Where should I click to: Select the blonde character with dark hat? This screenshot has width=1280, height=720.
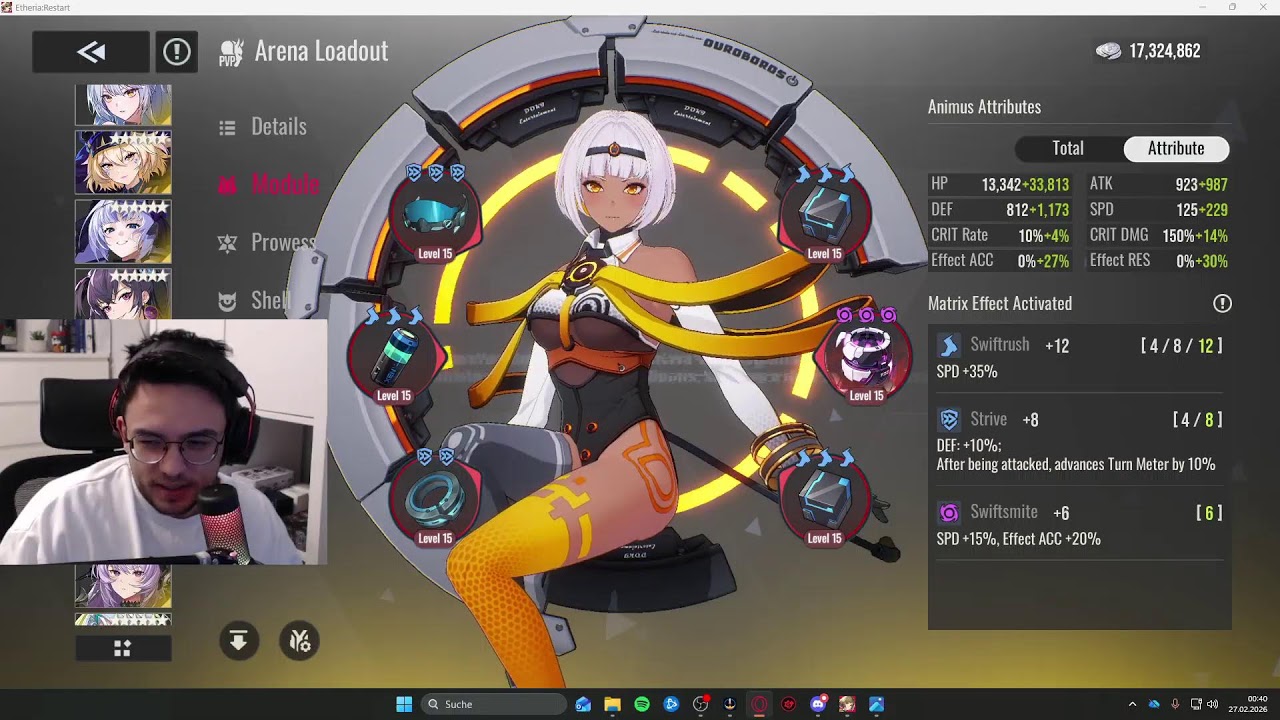pyautogui.click(x=123, y=162)
